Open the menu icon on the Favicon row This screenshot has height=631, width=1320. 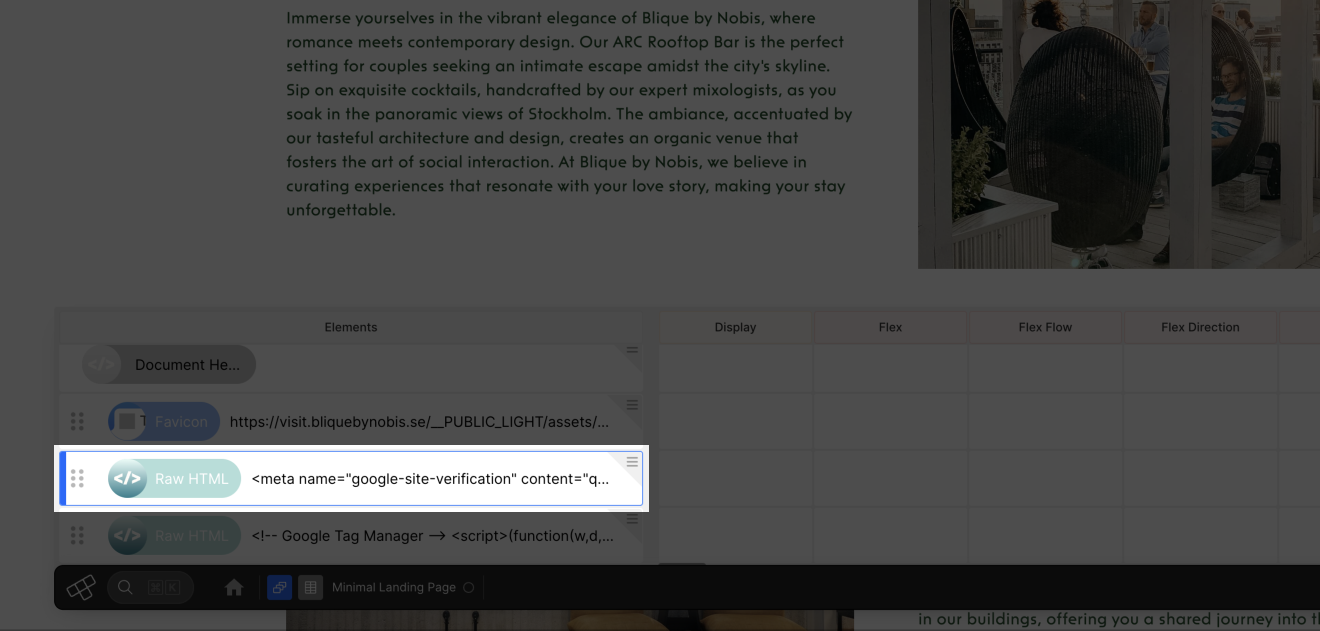pos(632,405)
